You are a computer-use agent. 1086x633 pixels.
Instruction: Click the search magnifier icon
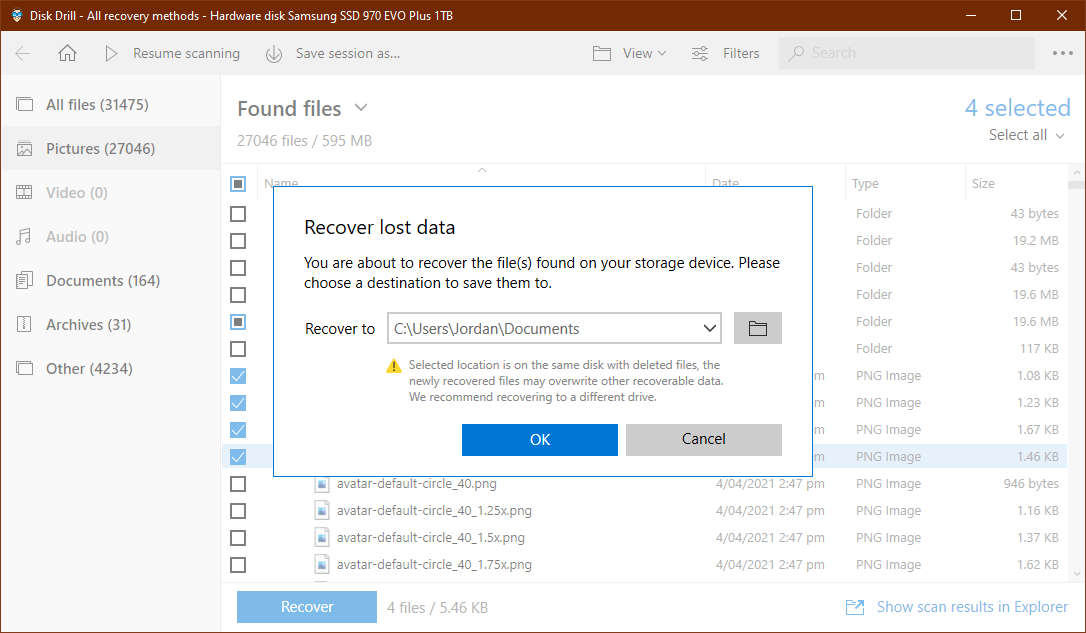798,52
